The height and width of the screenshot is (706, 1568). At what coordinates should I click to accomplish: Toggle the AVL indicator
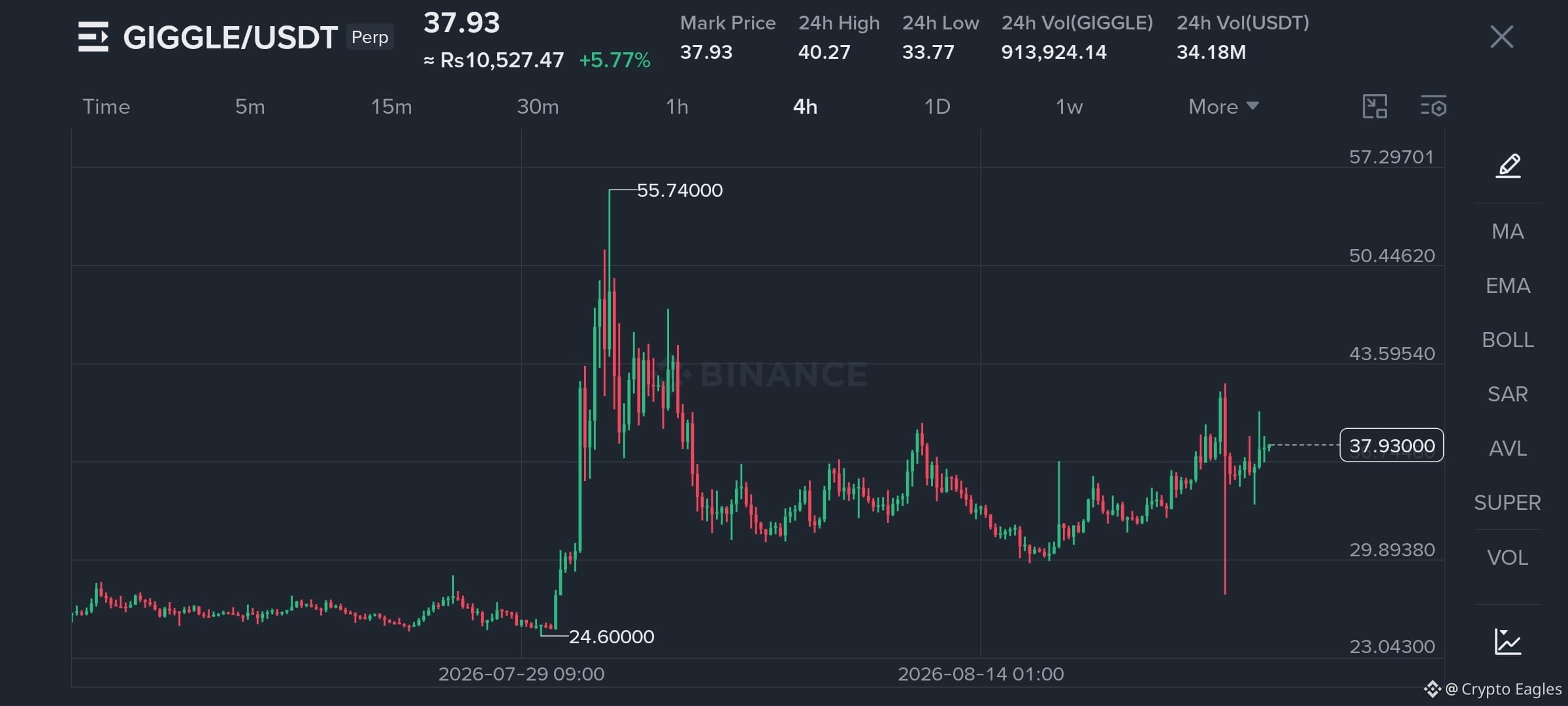pyautogui.click(x=1508, y=448)
